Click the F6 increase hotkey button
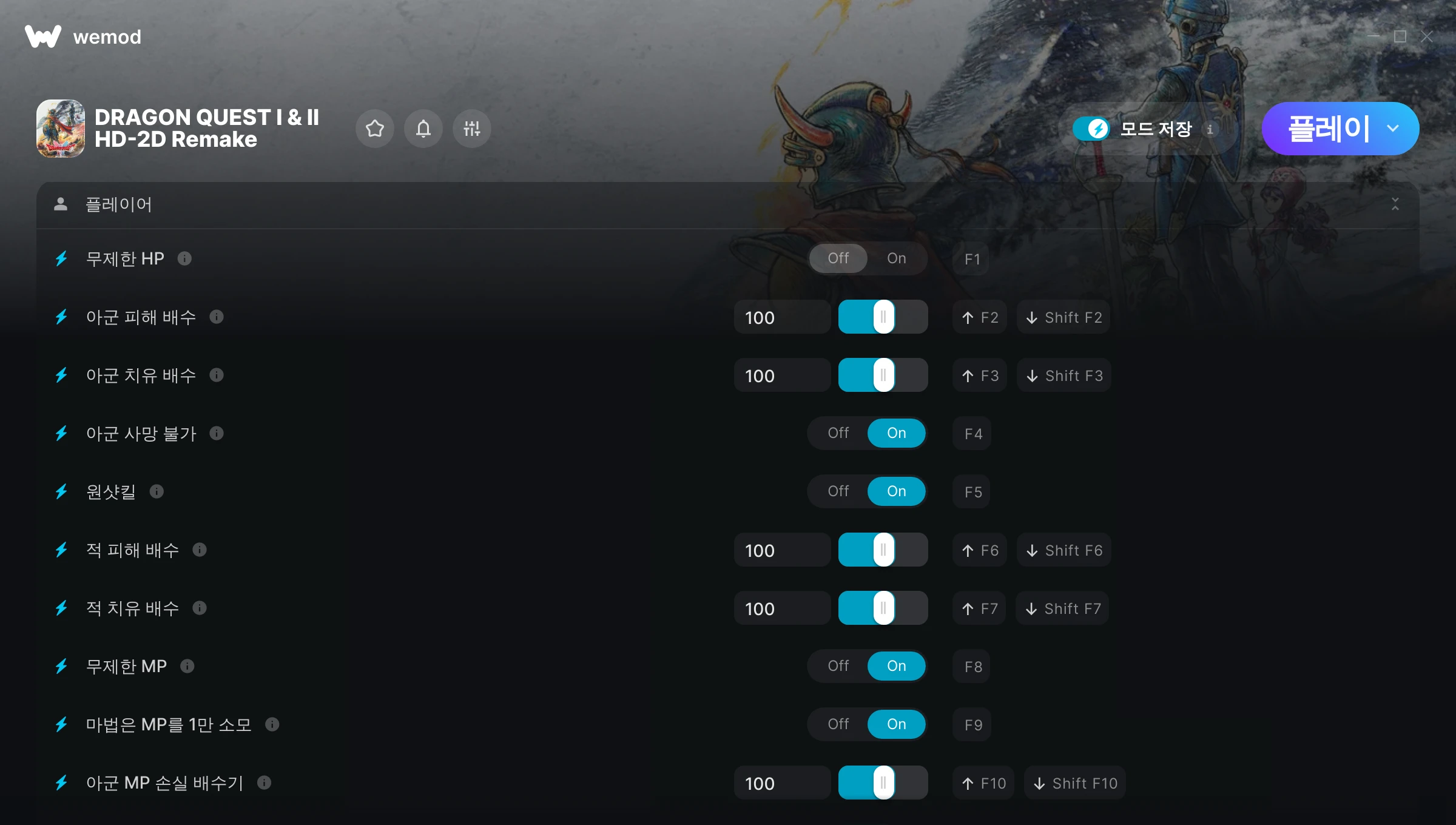Image resolution: width=1456 pixels, height=825 pixels. (x=980, y=550)
